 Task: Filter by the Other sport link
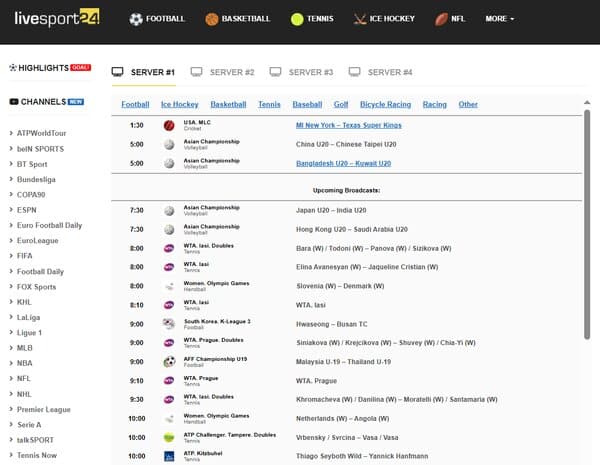coord(468,104)
